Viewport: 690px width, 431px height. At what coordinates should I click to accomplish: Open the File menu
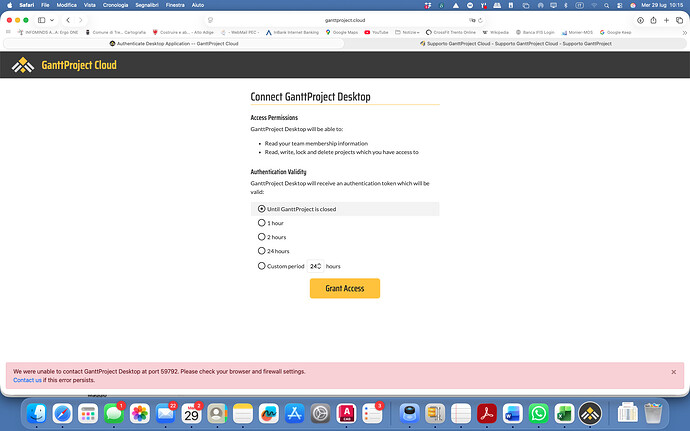[x=45, y=5]
